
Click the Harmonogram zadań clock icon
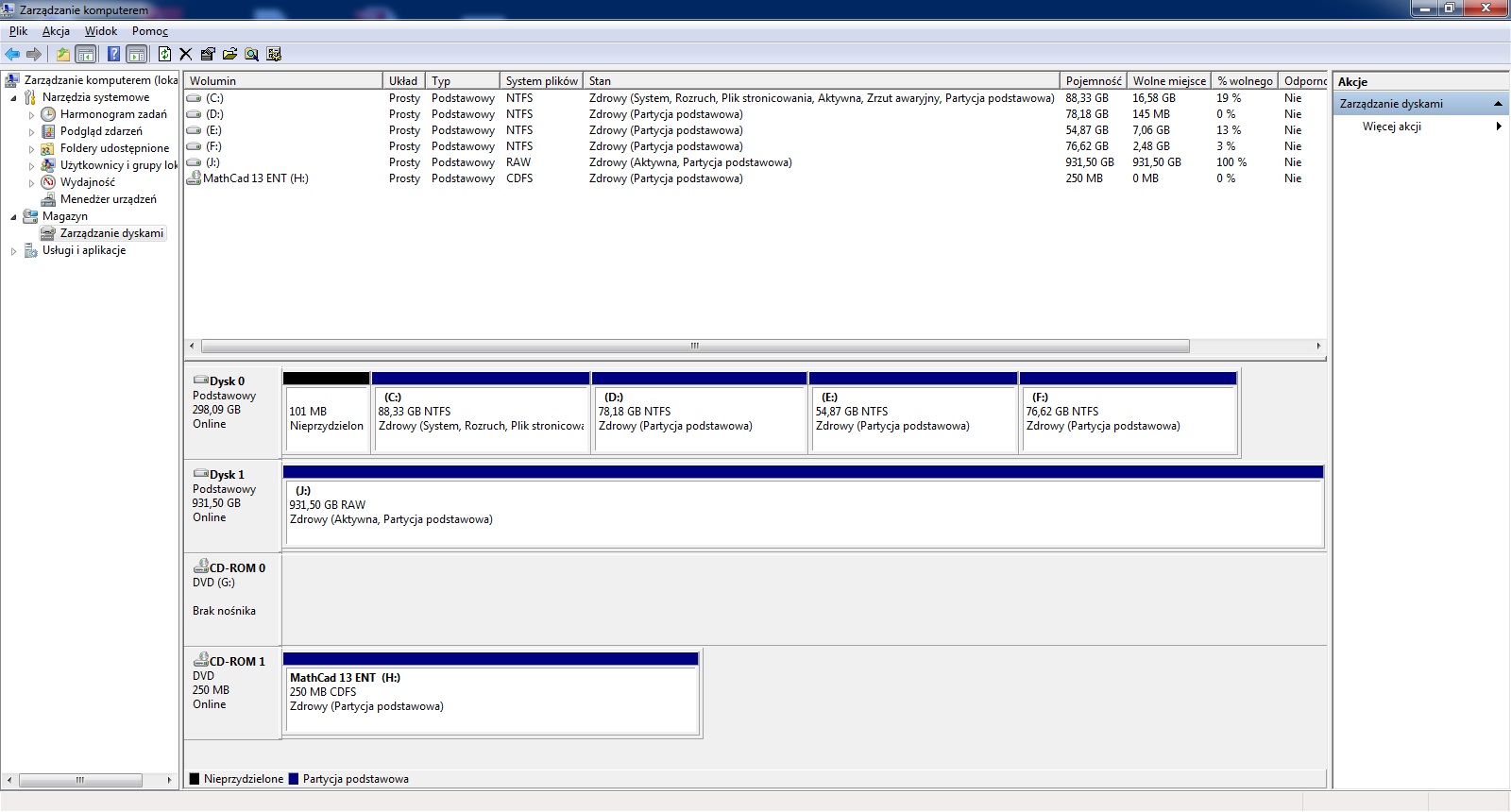[x=48, y=114]
